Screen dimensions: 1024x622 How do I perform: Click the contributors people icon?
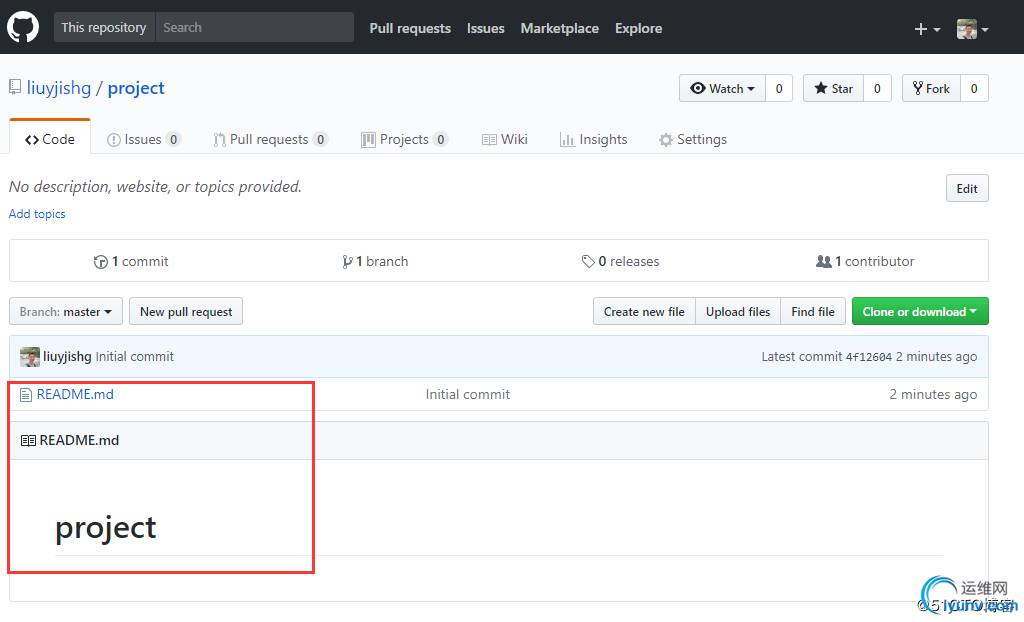point(824,261)
